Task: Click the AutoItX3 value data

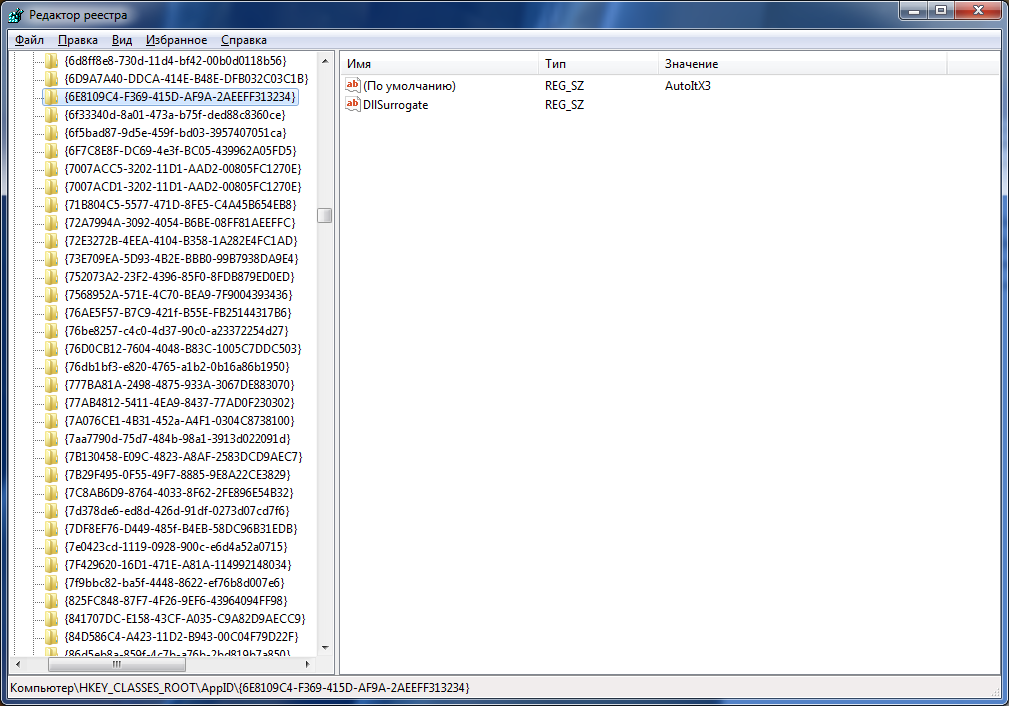Action: pos(687,86)
